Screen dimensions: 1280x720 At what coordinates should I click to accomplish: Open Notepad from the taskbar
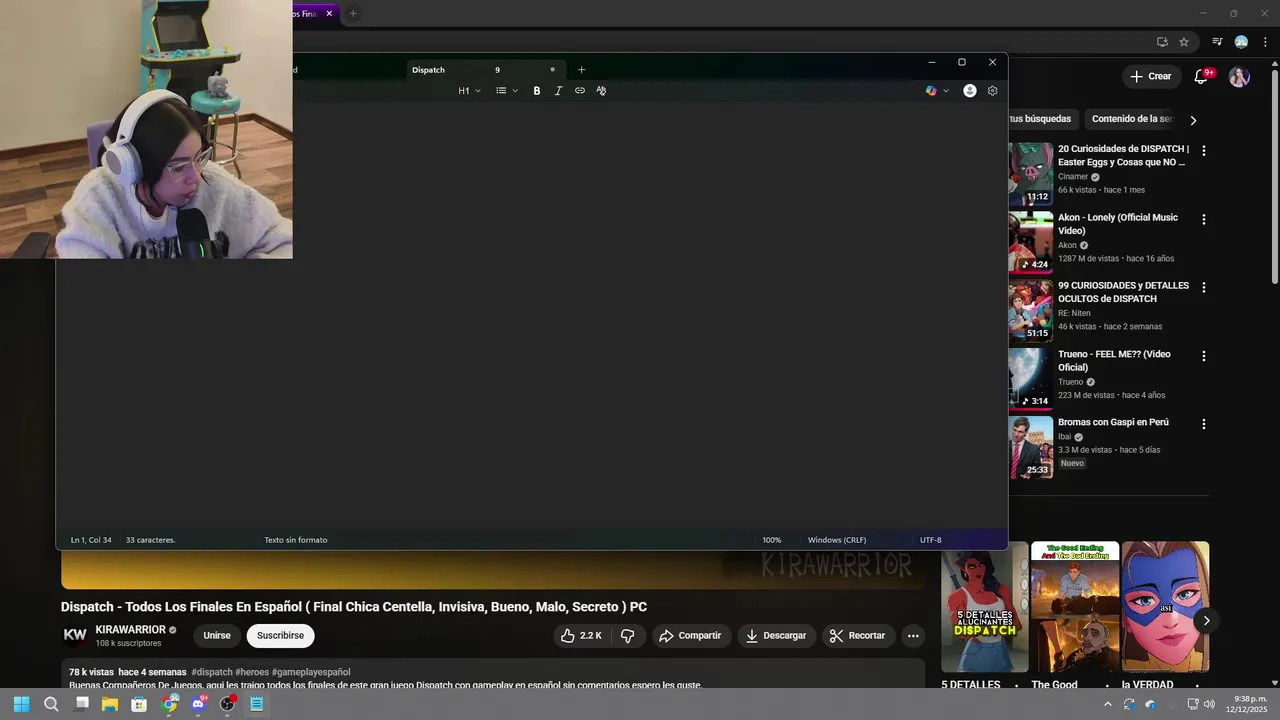256,704
